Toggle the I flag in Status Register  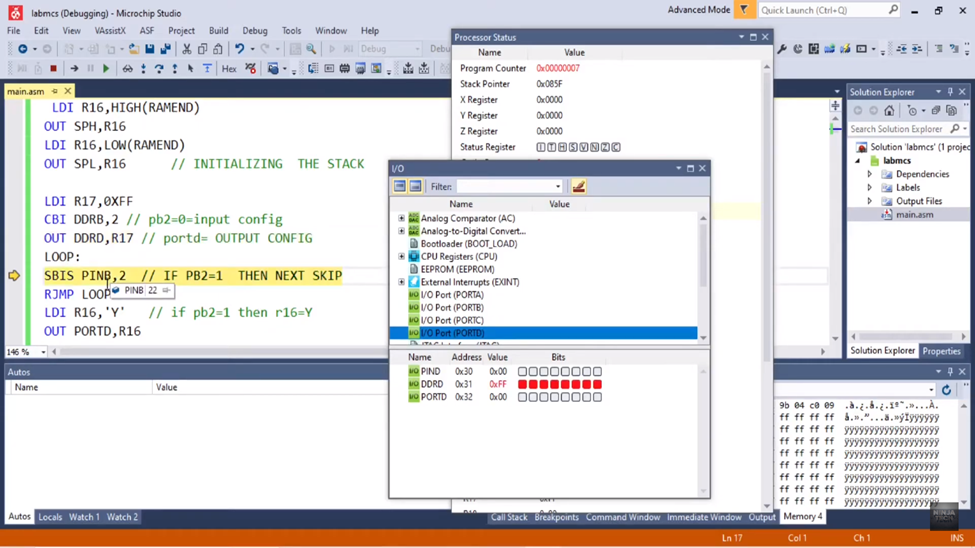[541, 147]
